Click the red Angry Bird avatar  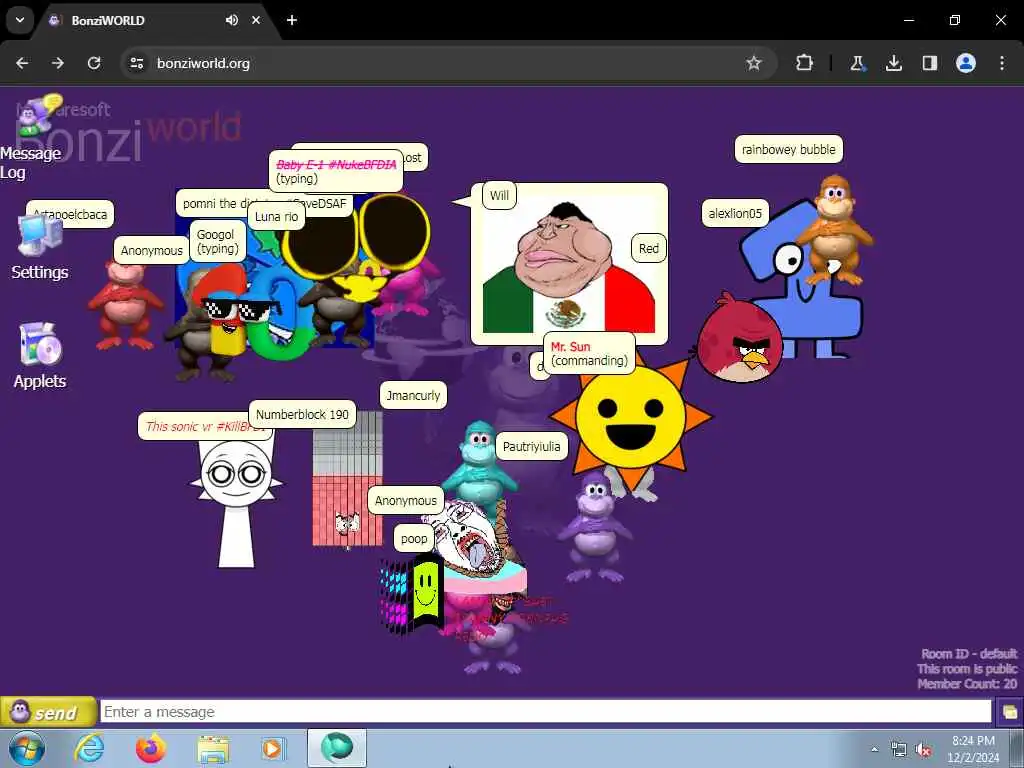[739, 338]
